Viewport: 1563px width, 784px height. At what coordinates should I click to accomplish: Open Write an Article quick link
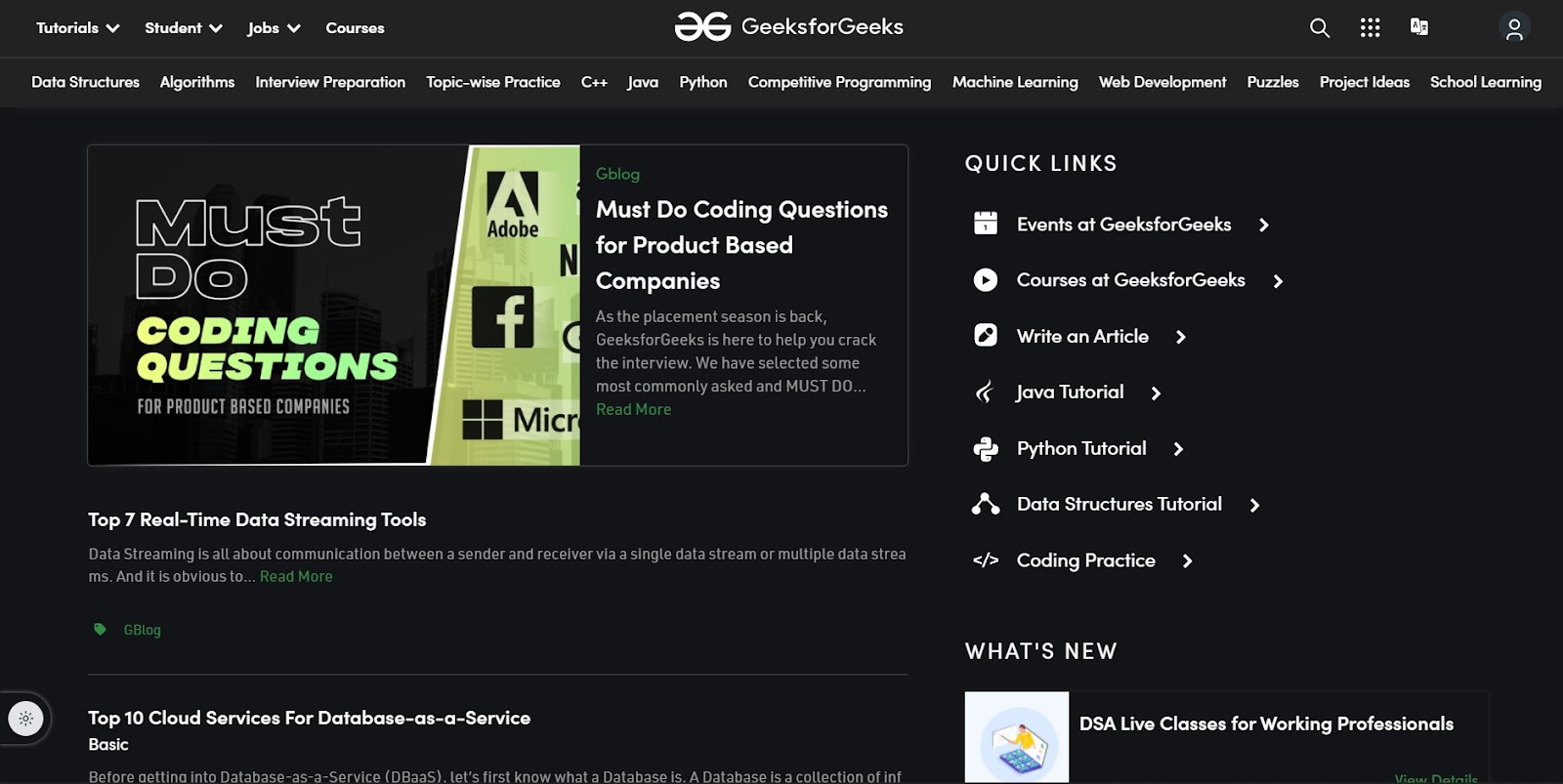(1082, 336)
